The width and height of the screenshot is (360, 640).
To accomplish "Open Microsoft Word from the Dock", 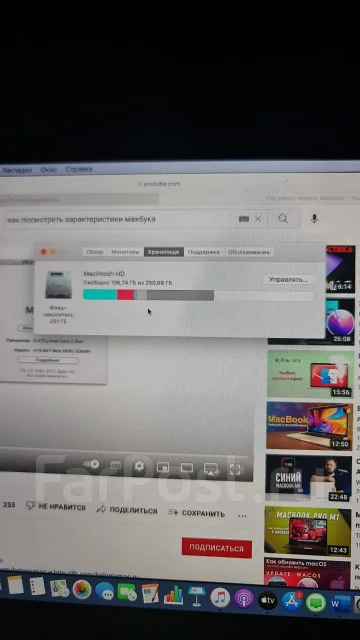I will tap(341, 604).
